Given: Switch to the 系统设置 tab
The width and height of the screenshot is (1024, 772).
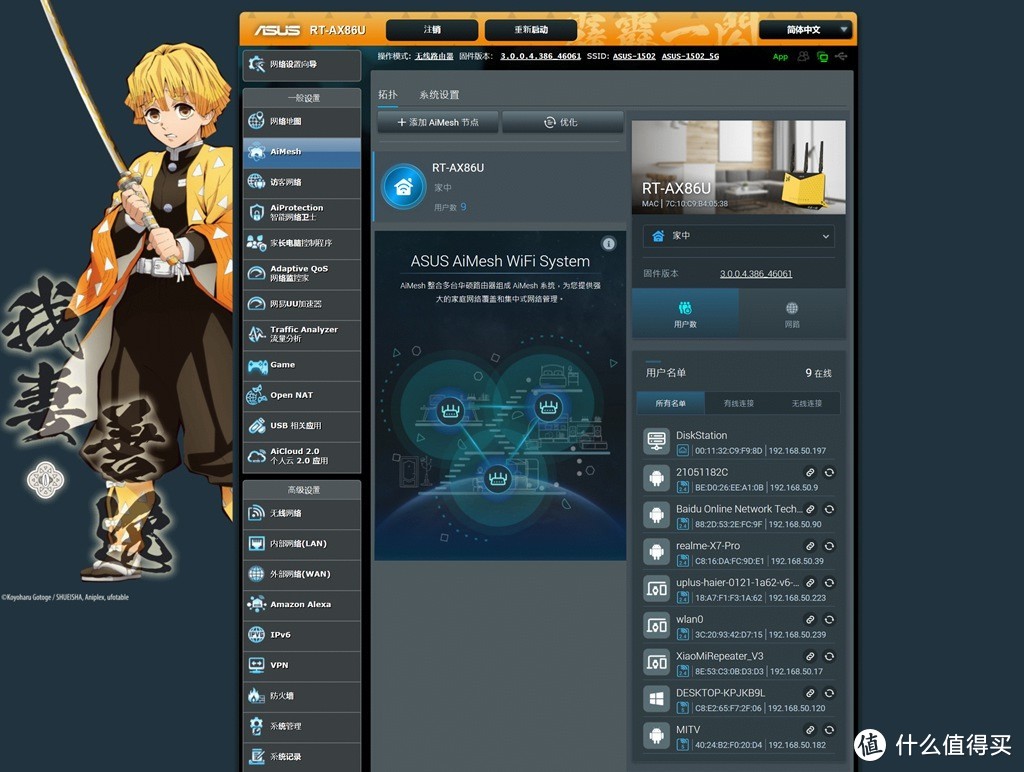Looking at the screenshot, I should click(439, 95).
